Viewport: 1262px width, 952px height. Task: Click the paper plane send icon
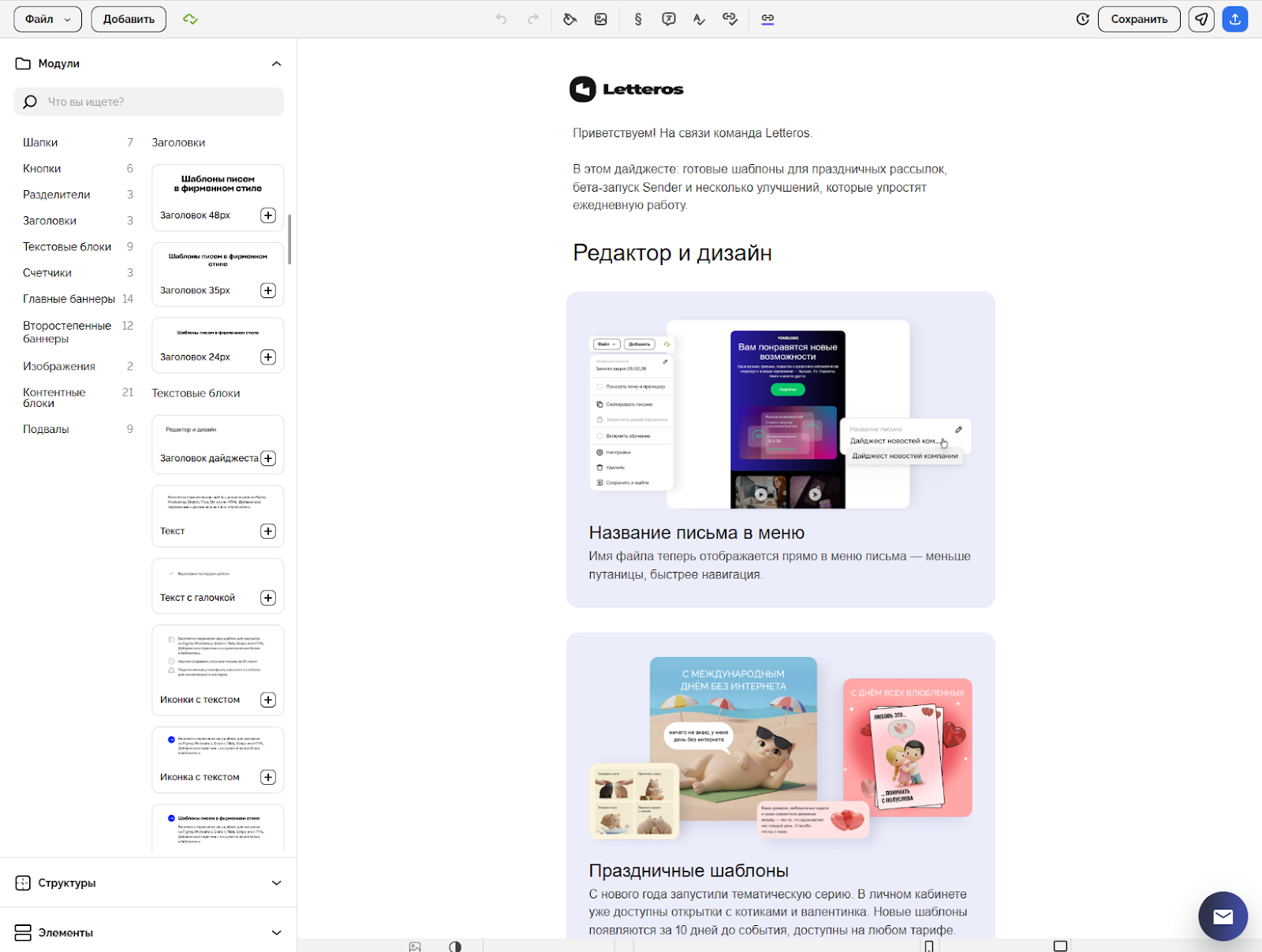point(1201,19)
